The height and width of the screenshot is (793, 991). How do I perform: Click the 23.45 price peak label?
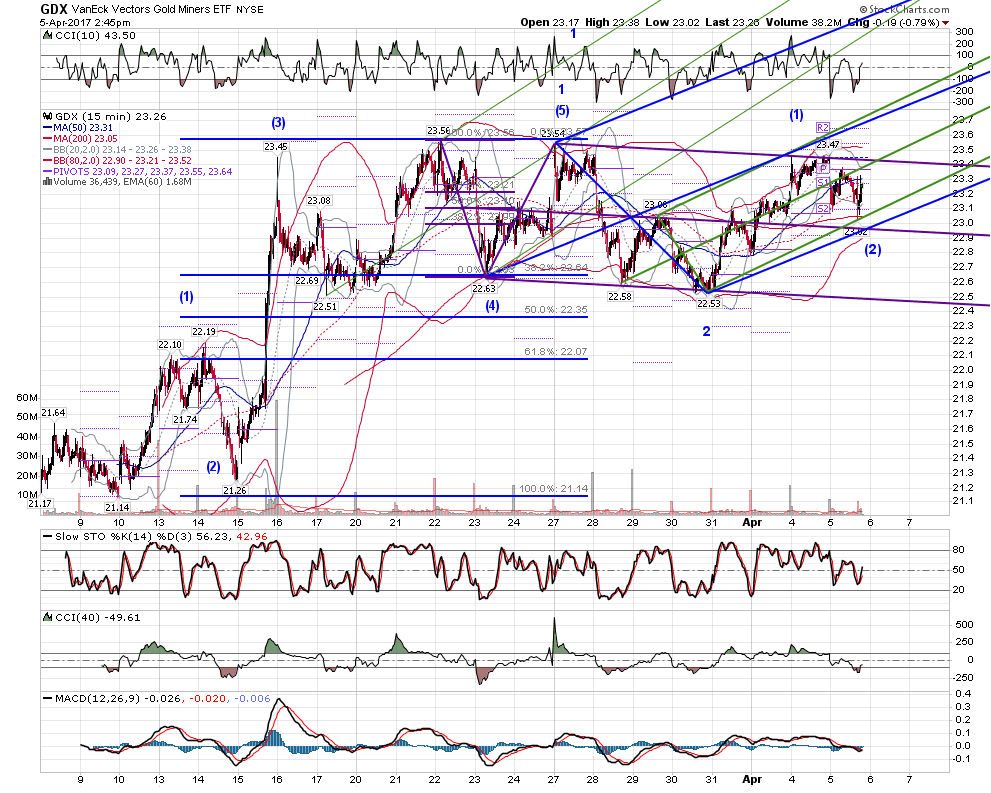[x=276, y=147]
